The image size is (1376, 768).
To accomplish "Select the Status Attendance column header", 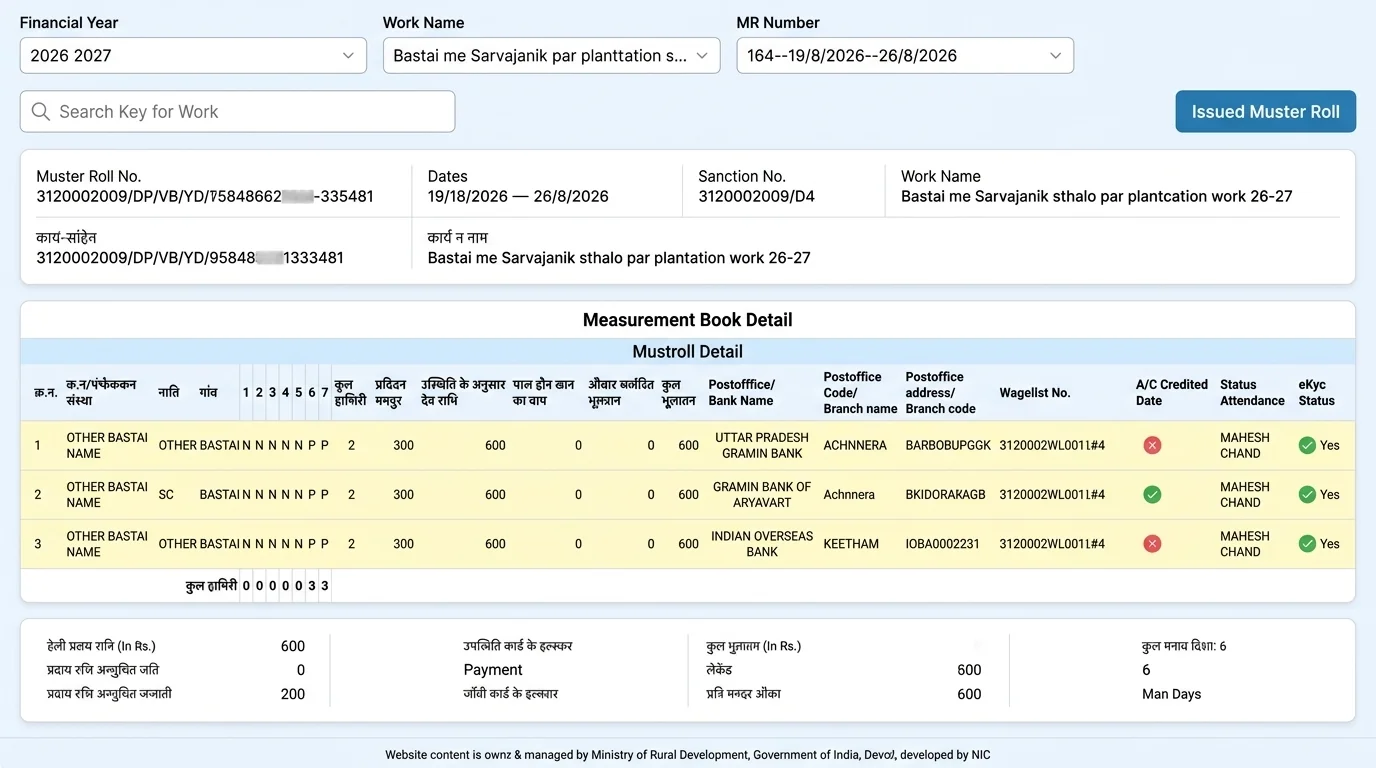I will 1252,392.
